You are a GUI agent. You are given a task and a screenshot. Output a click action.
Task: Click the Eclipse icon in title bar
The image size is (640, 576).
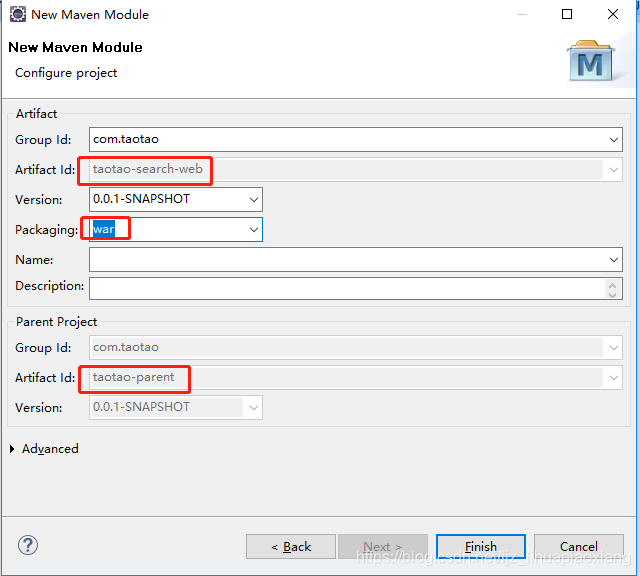[x=18, y=14]
